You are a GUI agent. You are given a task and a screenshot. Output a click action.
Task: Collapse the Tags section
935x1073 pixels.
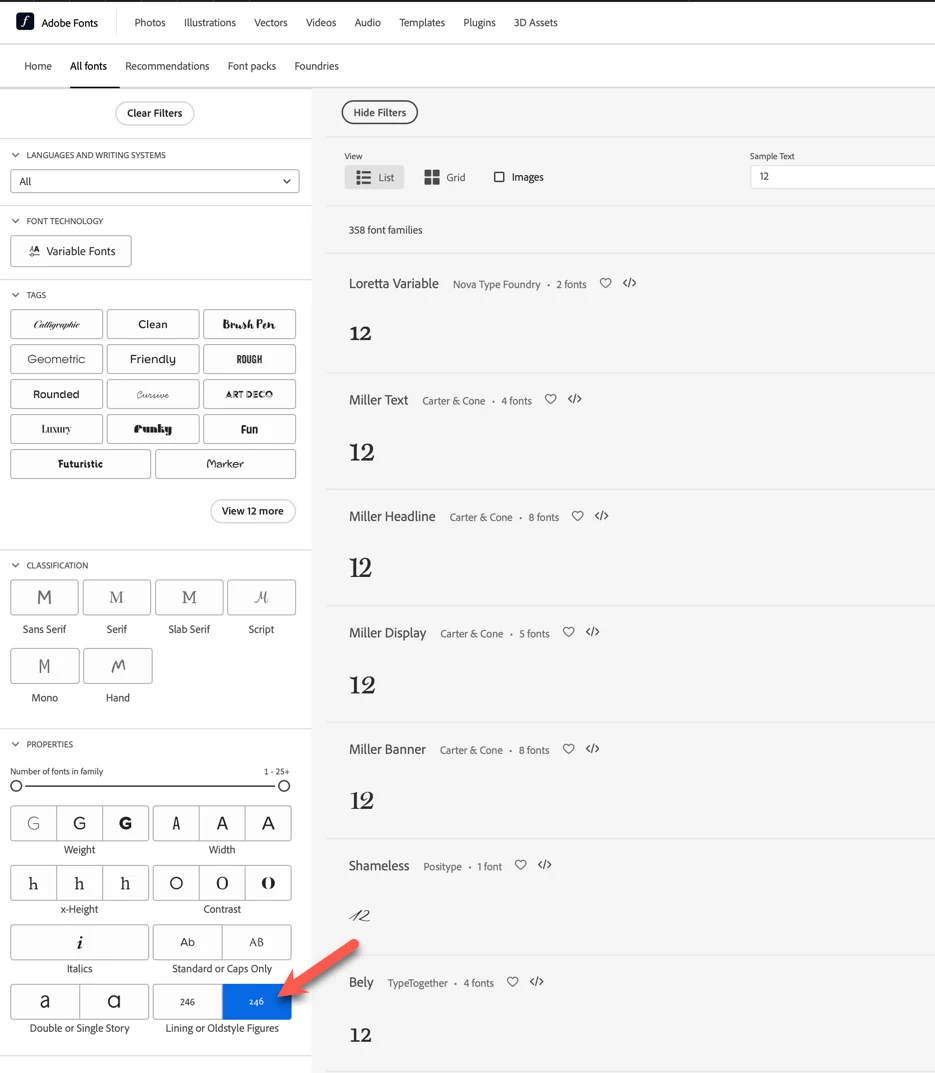pyautogui.click(x=16, y=295)
